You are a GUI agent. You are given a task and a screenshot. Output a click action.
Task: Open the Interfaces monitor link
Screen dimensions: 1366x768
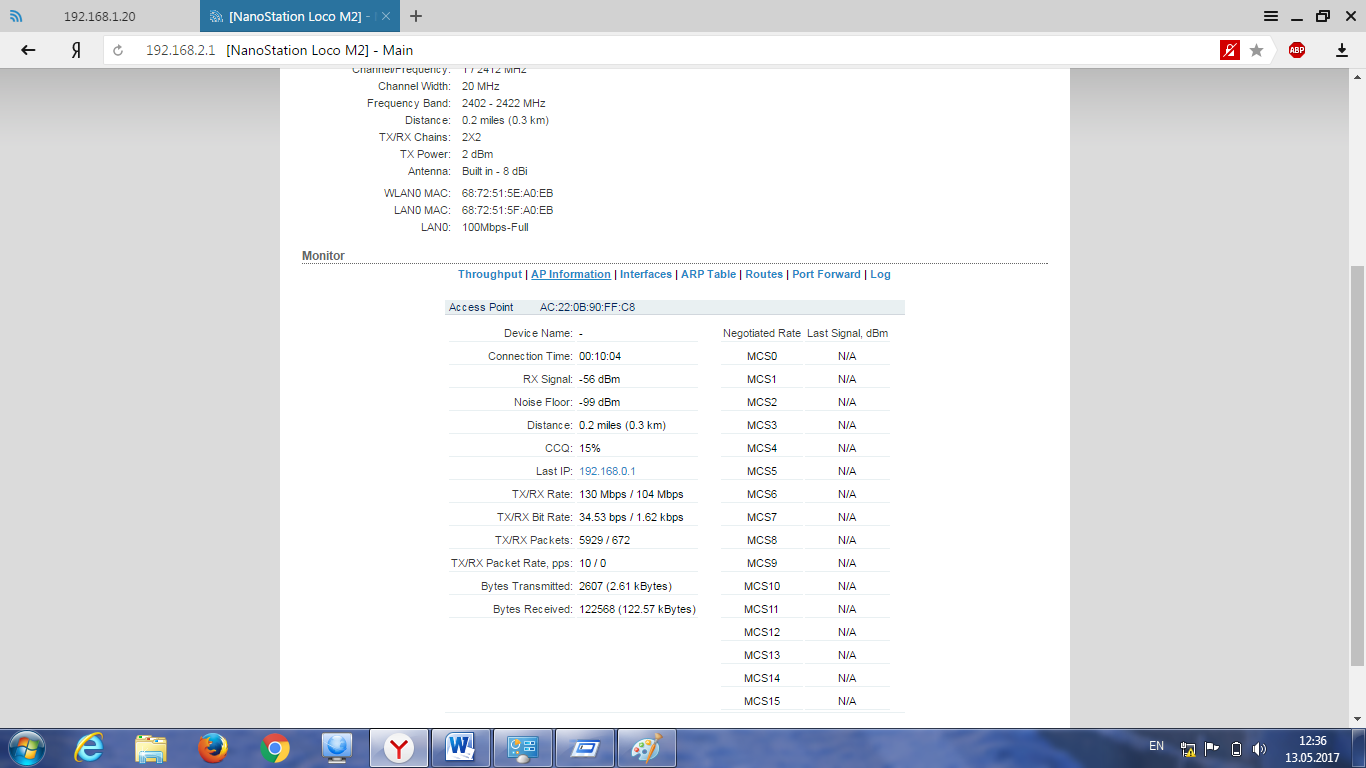point(646,274)
